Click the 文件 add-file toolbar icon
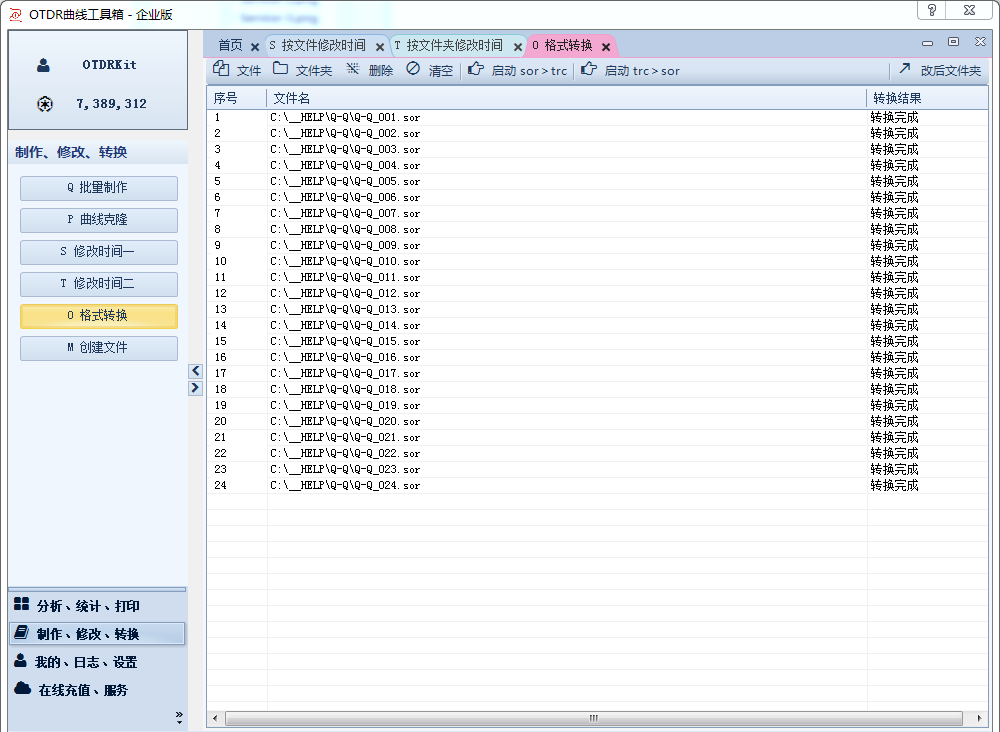 pos(222,70)
